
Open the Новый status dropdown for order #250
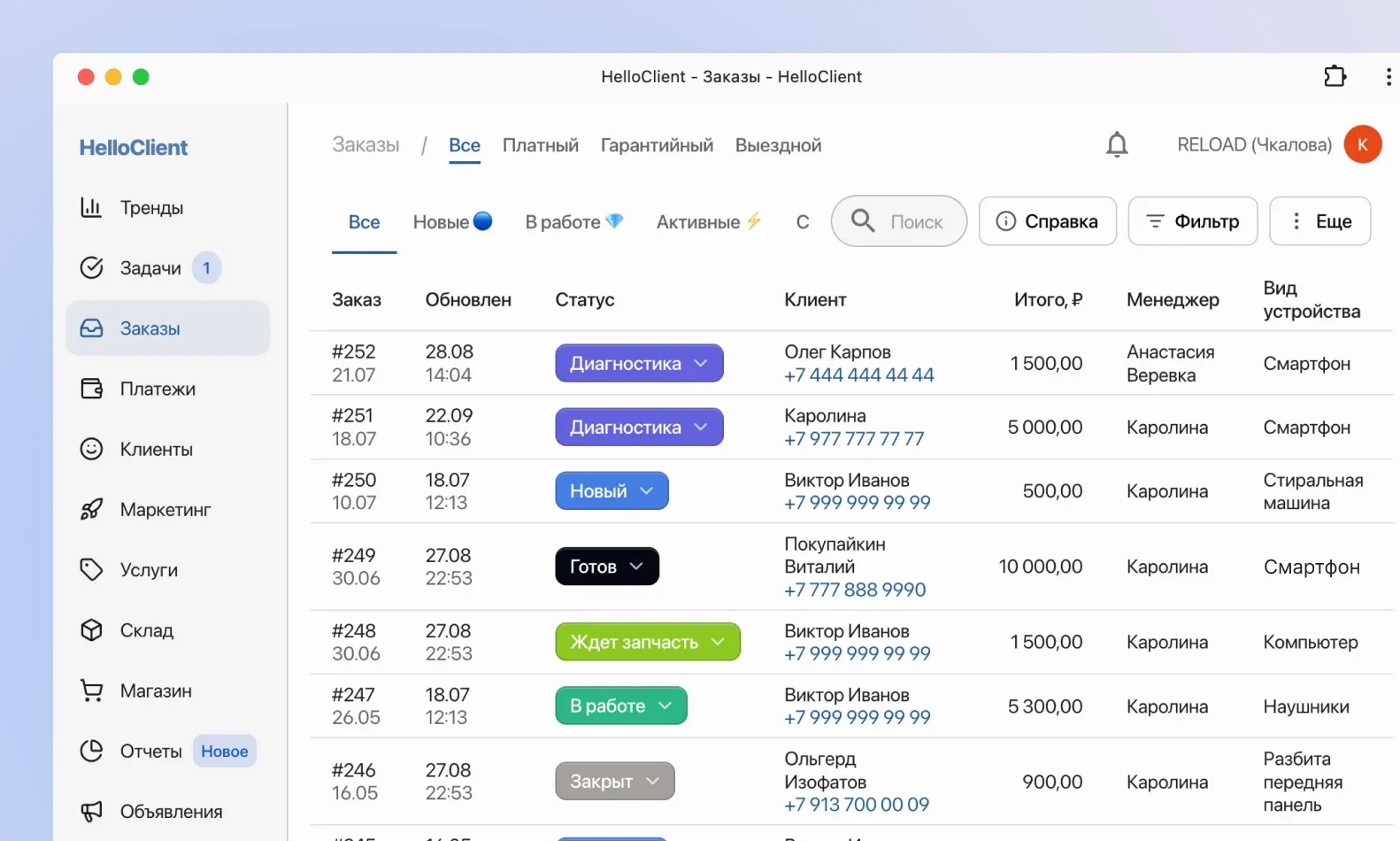[612, 490]
